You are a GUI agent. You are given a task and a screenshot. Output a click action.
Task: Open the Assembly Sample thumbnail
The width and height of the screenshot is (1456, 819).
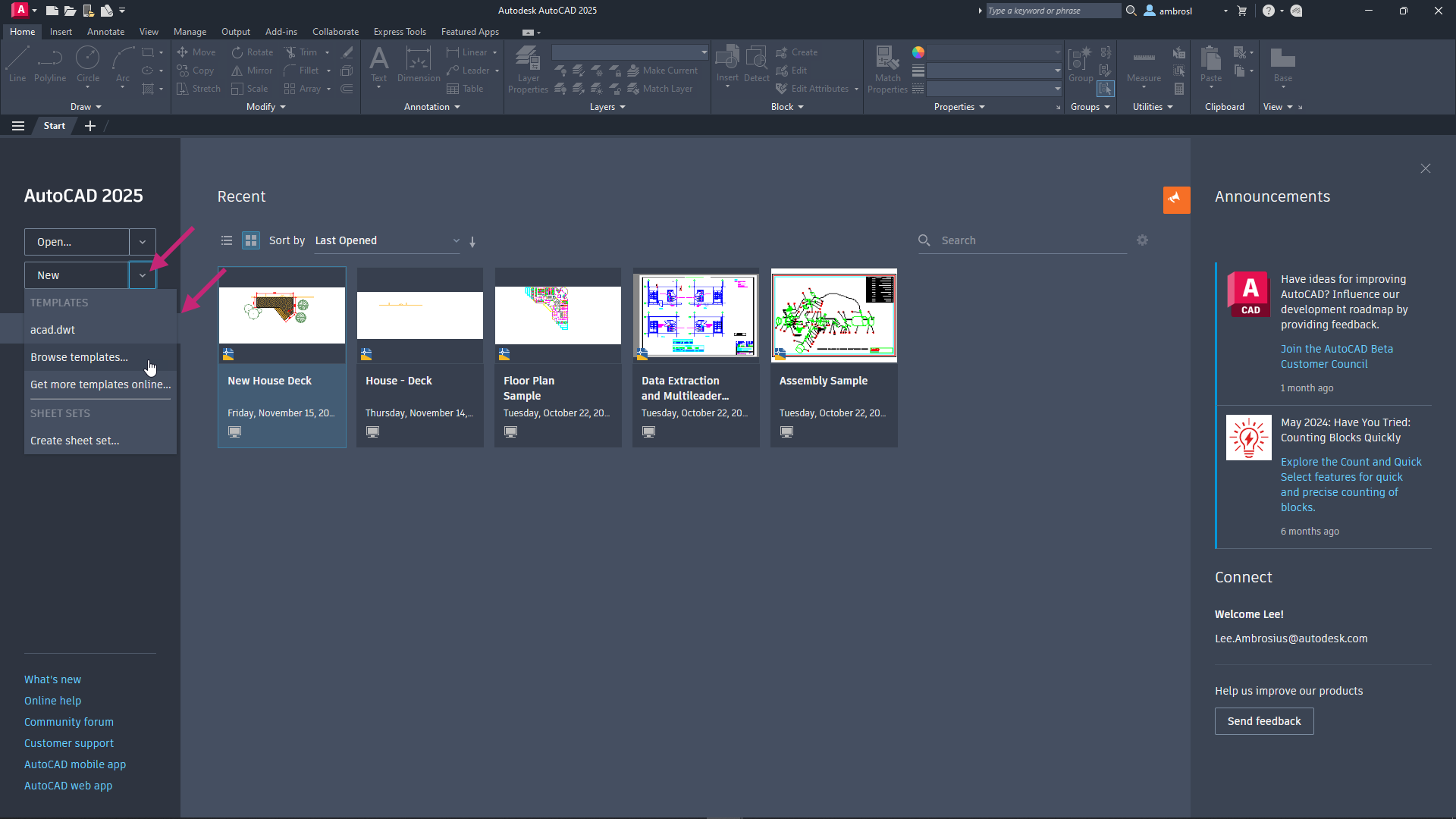pos(833,315)
